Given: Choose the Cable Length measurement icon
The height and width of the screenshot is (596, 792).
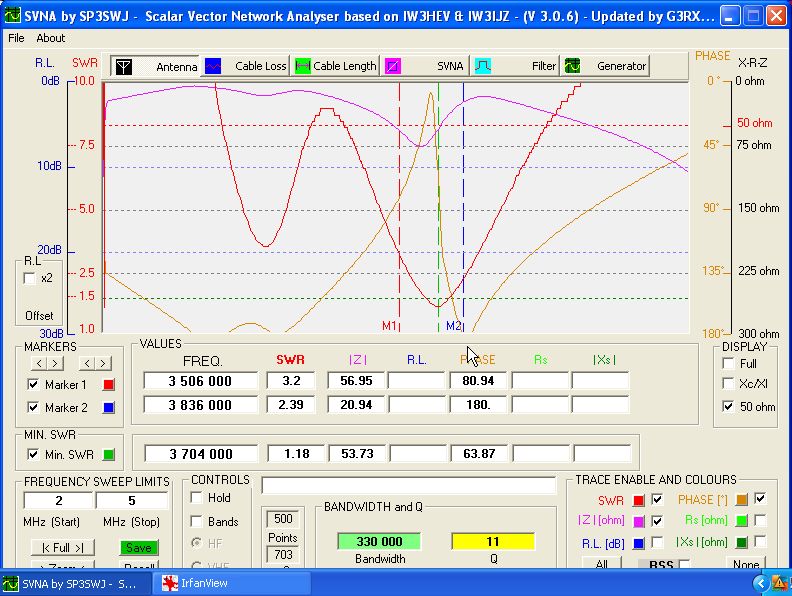Looking at the screenshot, I should (x=303, y=66).
